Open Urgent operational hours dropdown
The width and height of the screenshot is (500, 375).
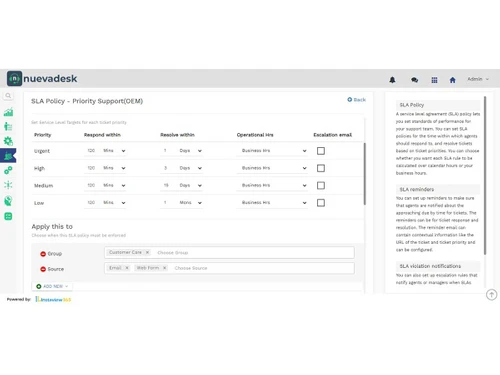coord(272,151)
